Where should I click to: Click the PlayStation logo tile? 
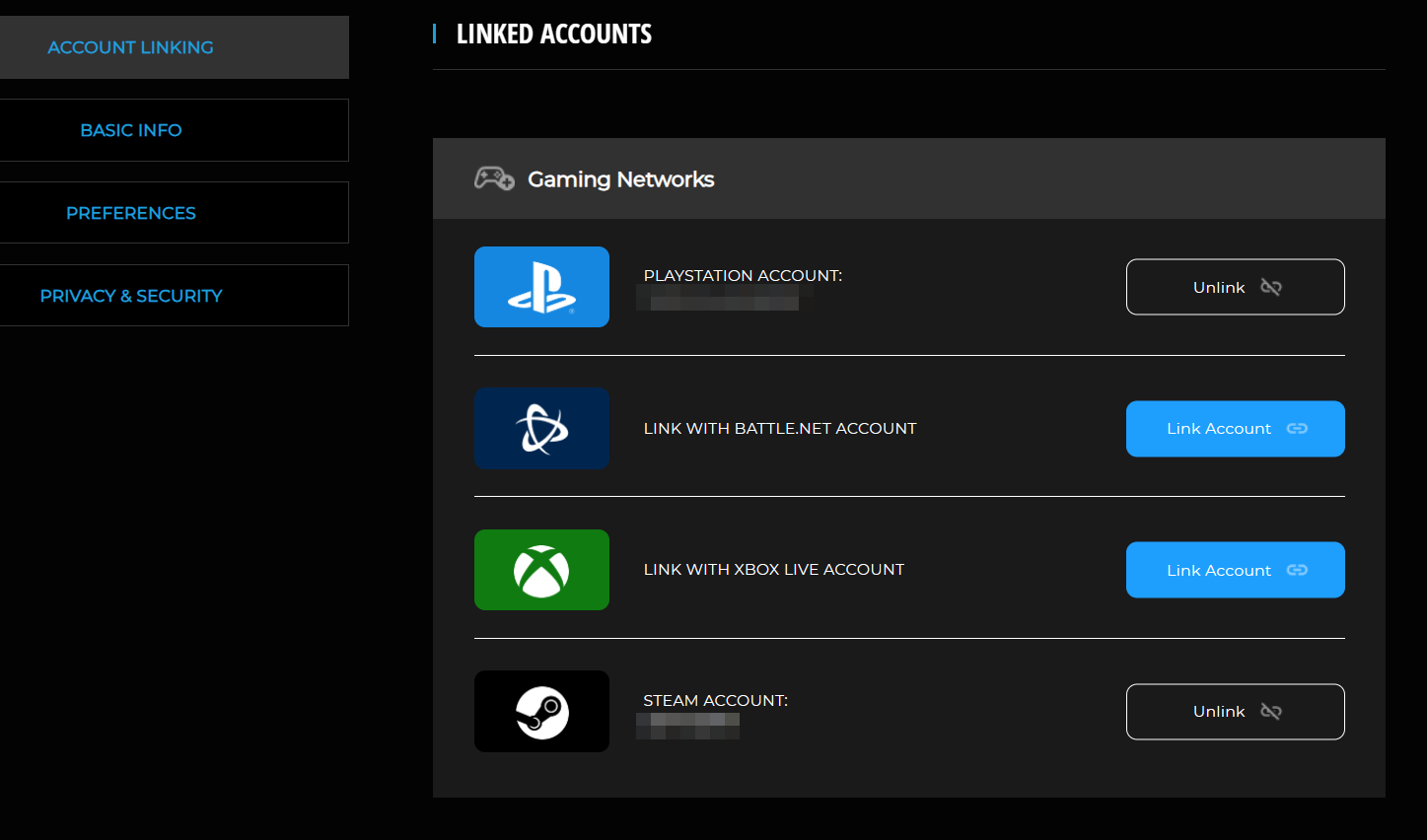click(541, 287)
